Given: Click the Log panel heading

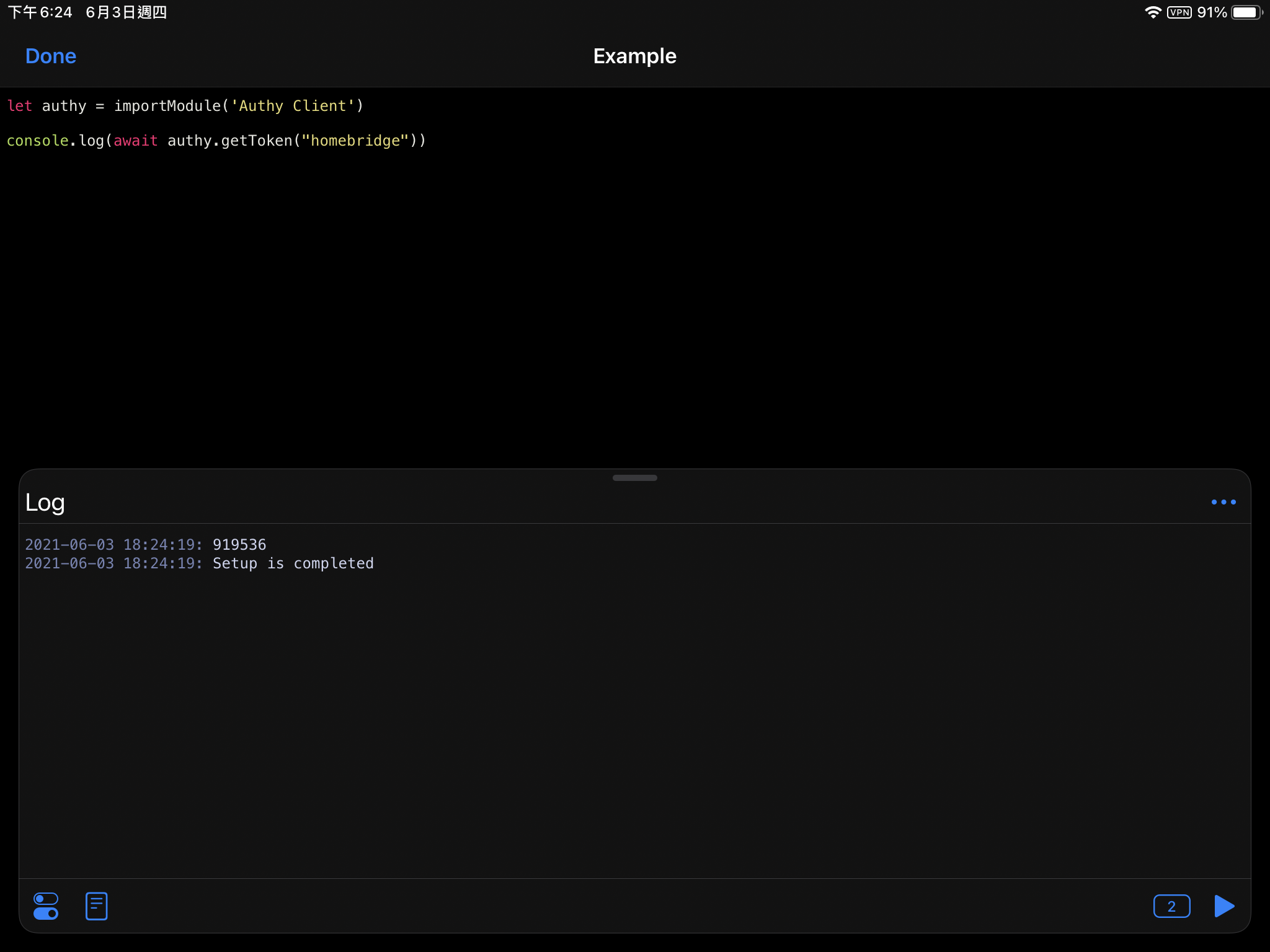Looking at the screenshot, I should [x=45, y=503].
